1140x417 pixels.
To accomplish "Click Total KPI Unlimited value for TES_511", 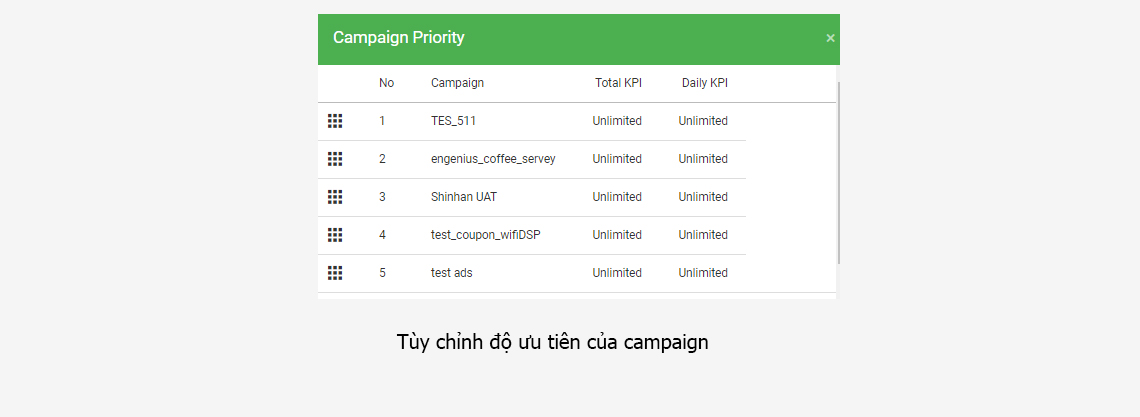I will click(x=617, y=121).
